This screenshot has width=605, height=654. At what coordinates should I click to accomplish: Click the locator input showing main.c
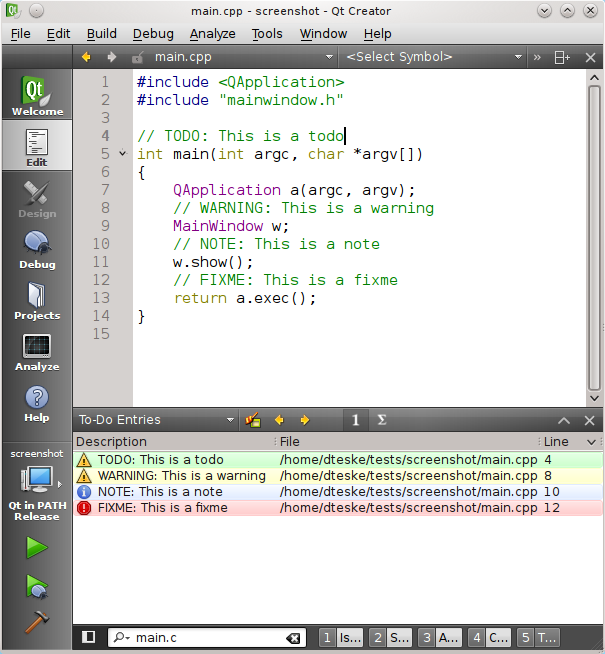[x=208, y=638]
